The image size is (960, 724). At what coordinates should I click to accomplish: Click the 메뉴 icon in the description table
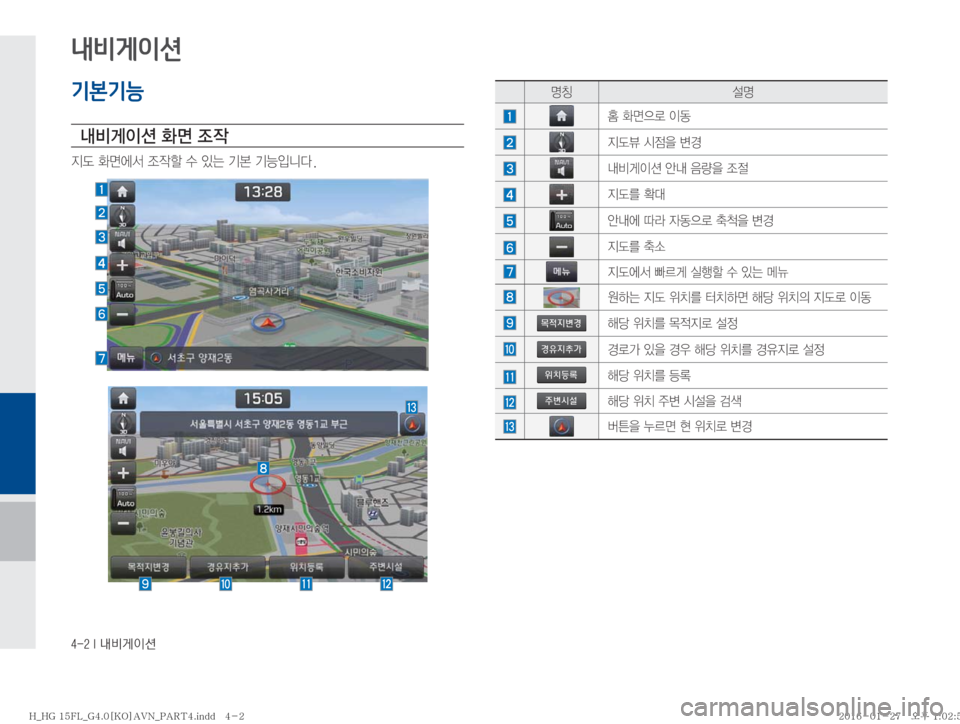tap(563, 270)
